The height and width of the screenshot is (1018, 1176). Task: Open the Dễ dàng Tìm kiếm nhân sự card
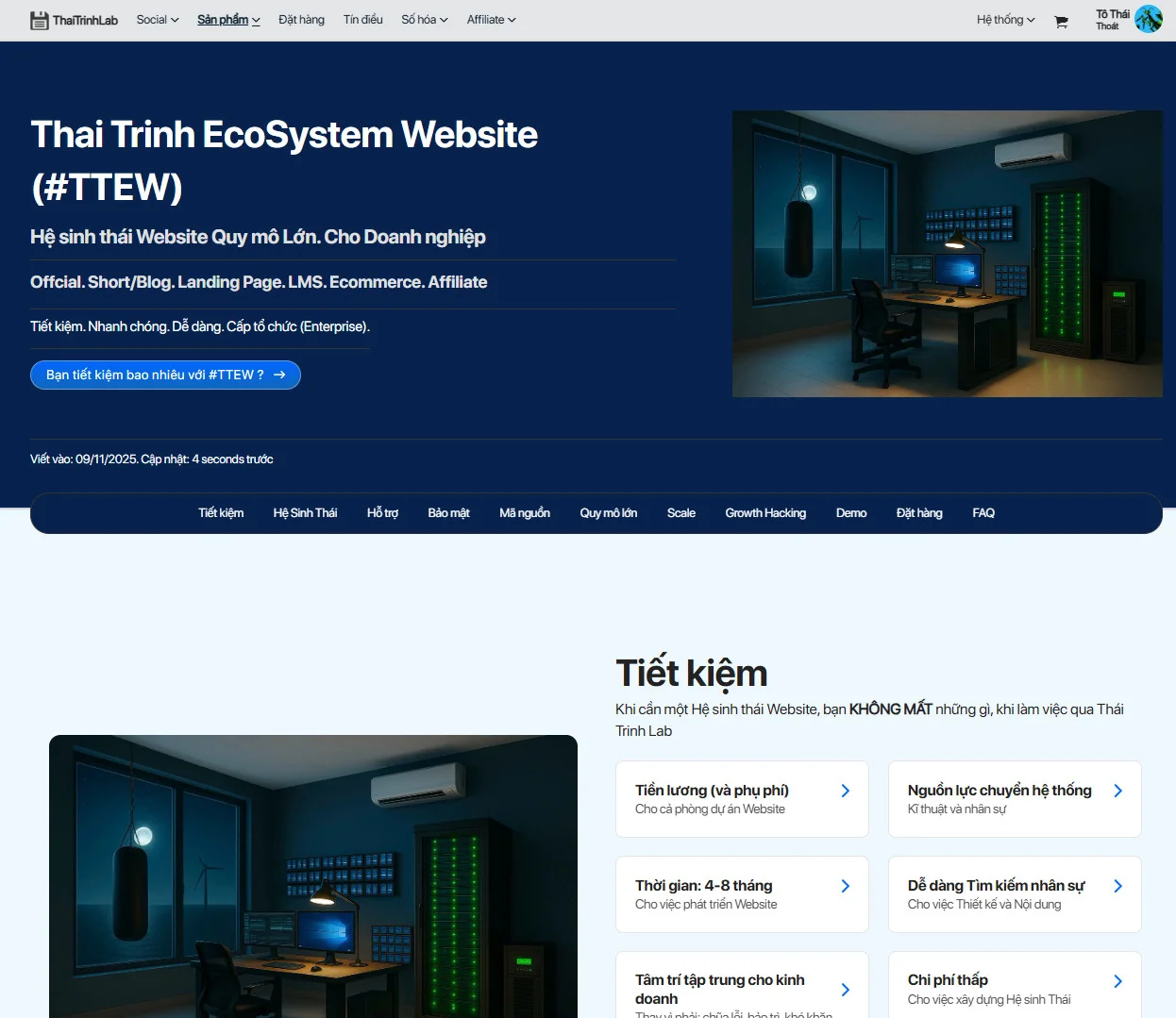(x=1015, y=894)
